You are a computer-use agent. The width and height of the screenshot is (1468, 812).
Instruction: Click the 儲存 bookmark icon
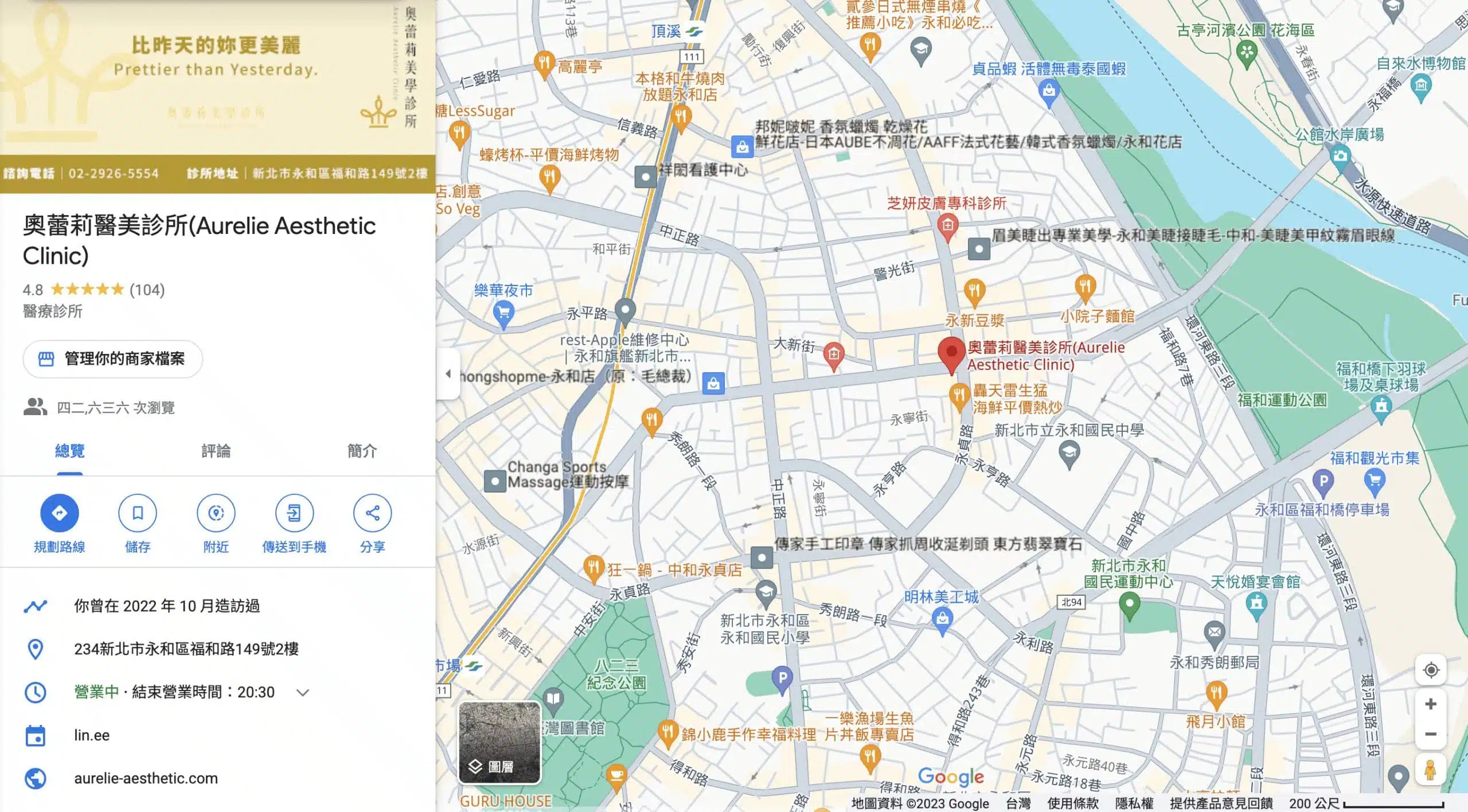138,513
